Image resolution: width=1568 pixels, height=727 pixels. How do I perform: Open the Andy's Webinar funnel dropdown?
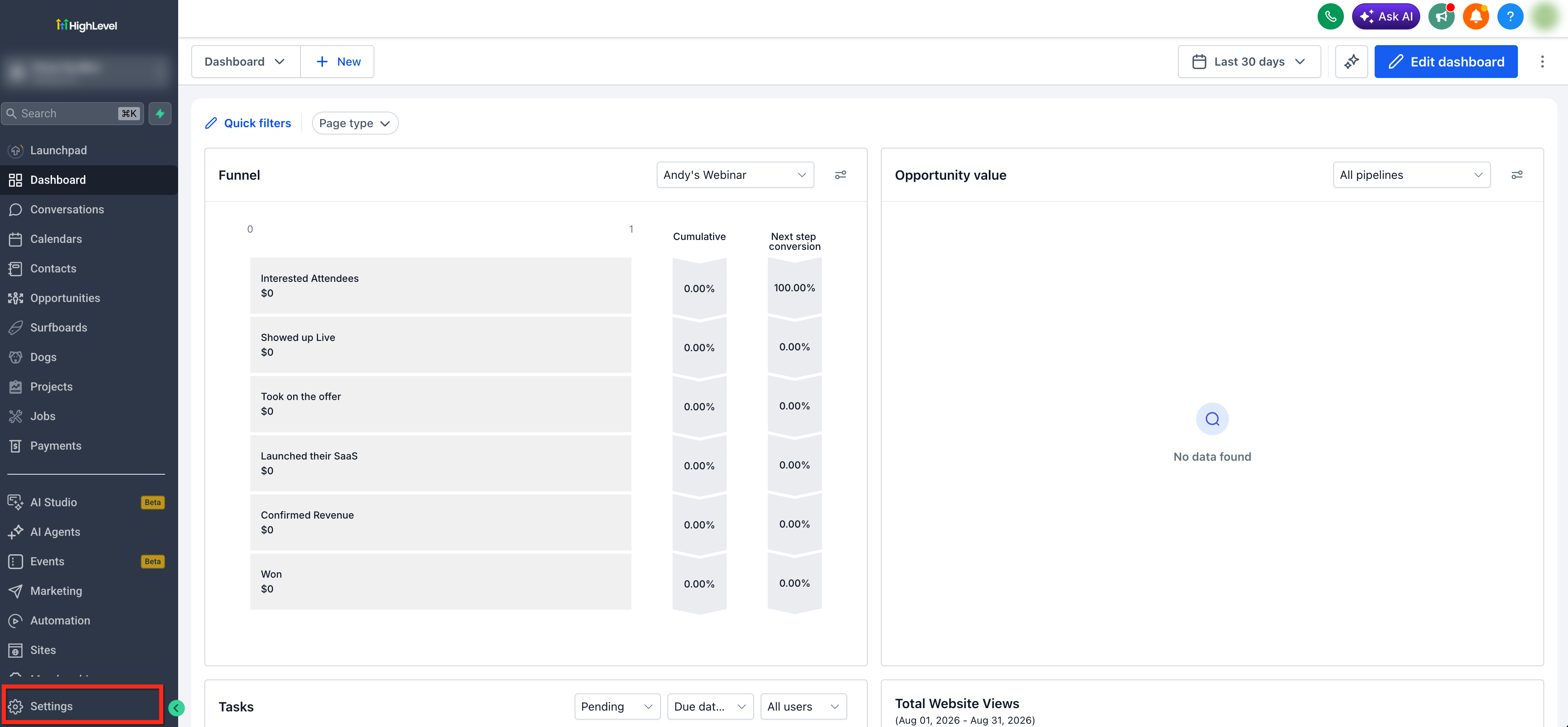coord(735,175)
